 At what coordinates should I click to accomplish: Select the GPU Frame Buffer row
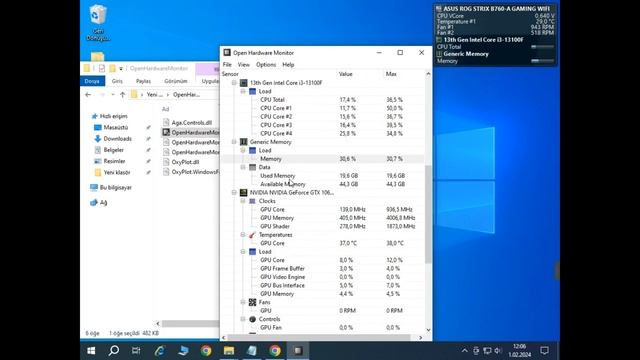[x=322, y=269]
